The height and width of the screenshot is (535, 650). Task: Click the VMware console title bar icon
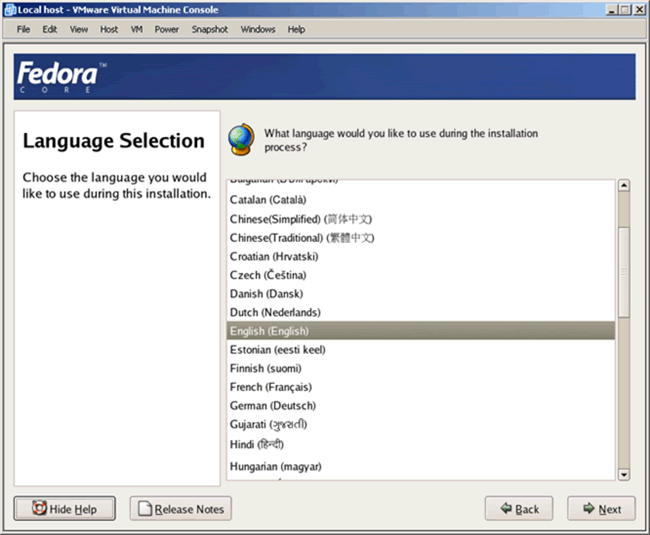(x=9, y=9)
